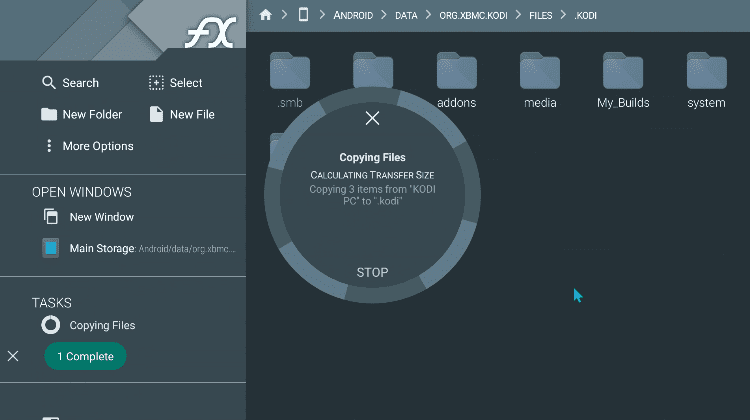Navigate to ORG.XBMC.KODI in the path bar

[474, 15]
